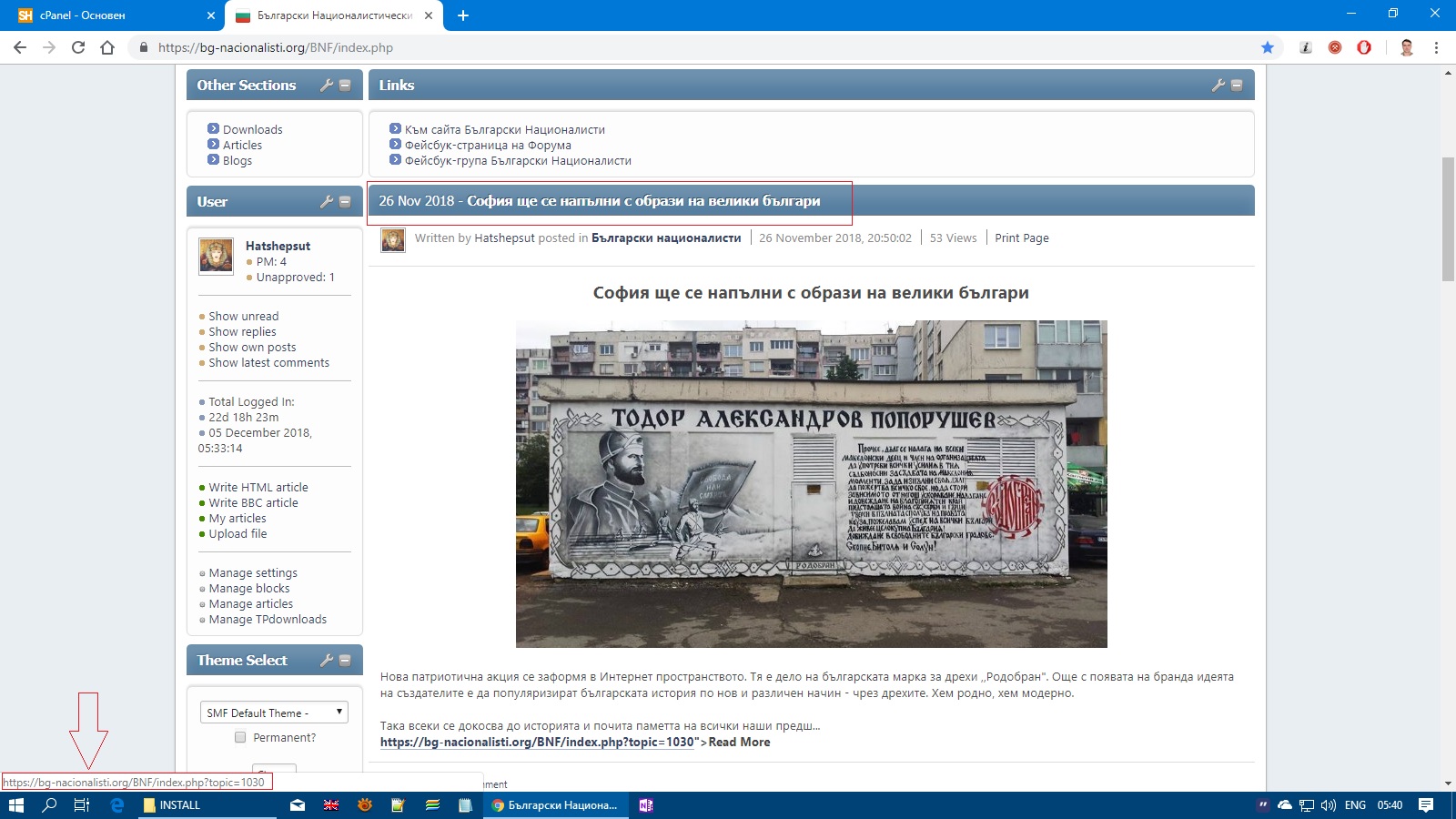Close the cPanel tab
Viewport: 1456px width, 819px height.
pos(211,15)
